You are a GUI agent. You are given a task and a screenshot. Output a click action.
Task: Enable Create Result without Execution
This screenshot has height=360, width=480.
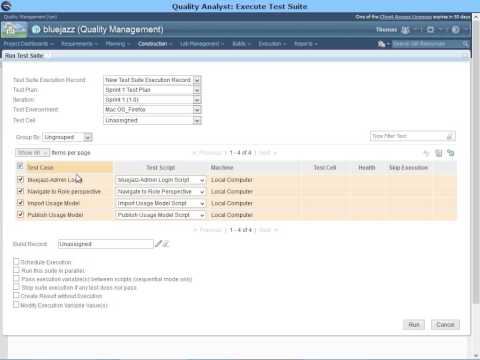pyautogui.click(x=16, y=295)
